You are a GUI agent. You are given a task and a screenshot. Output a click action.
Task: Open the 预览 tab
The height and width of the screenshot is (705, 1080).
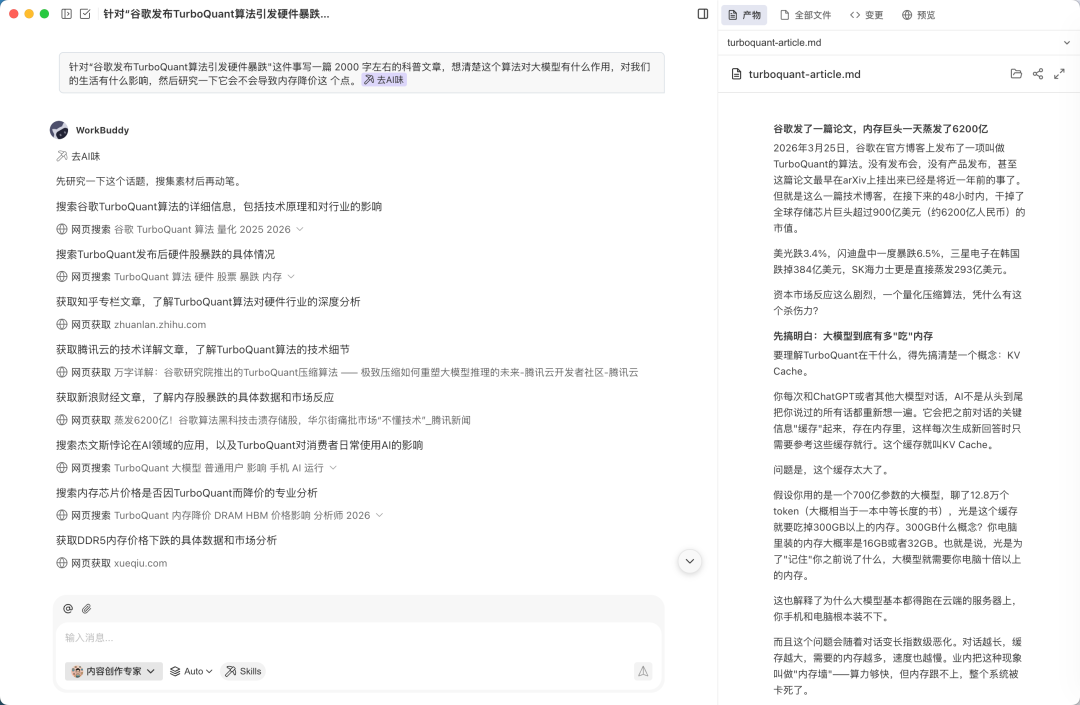918,14
